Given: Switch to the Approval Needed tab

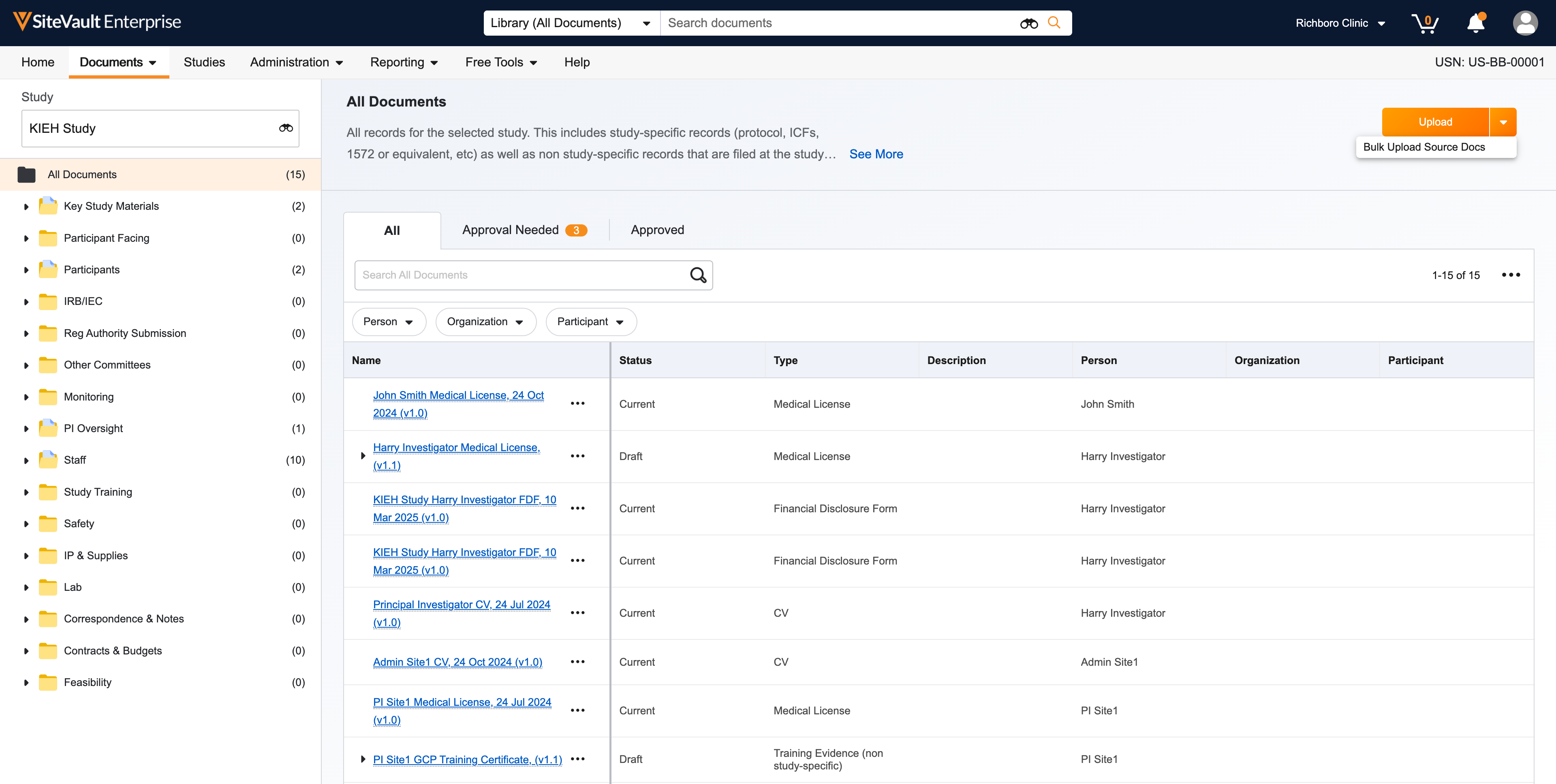Looking at the screenshot, I should tap(524, 230).
